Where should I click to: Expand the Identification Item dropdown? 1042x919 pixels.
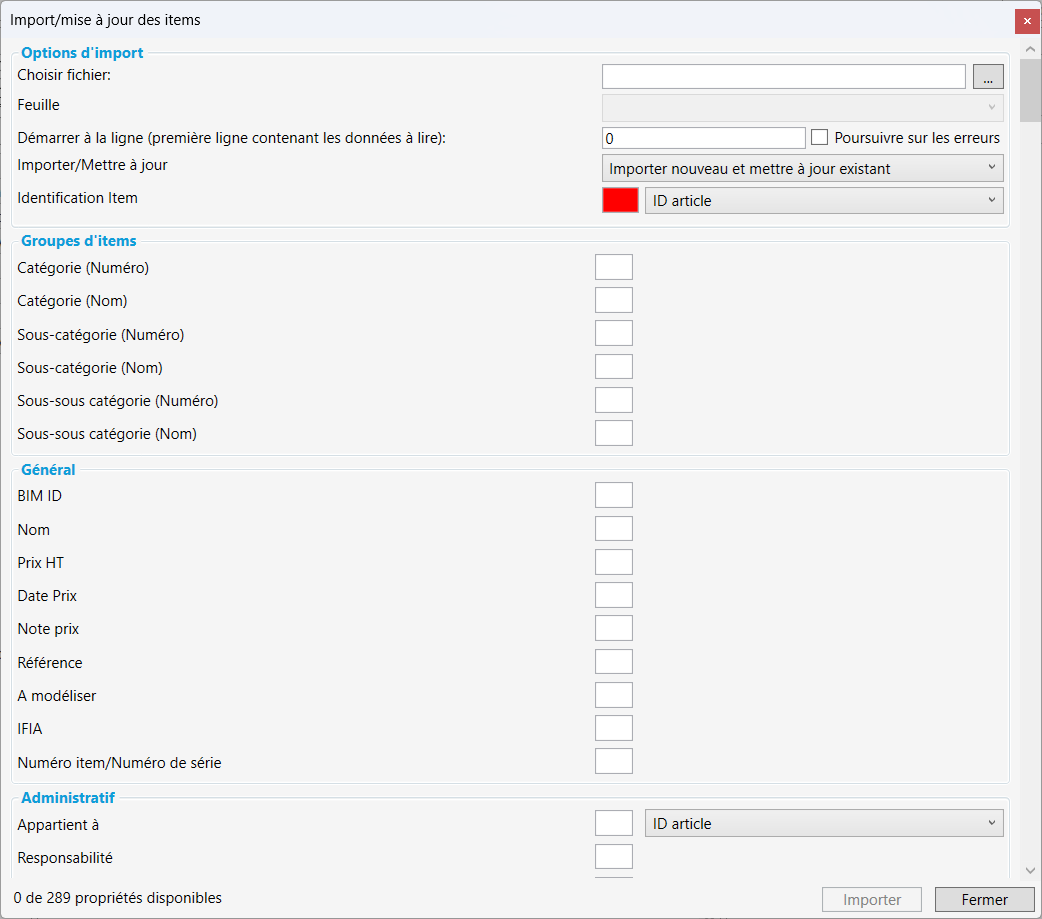coord(824,200)
